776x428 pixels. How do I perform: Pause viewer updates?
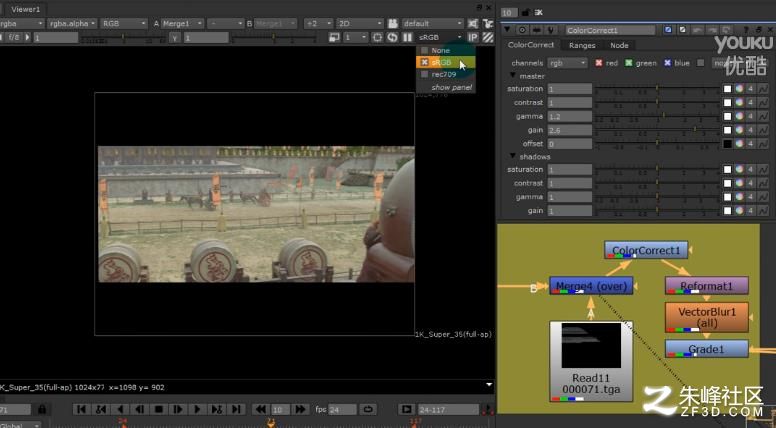point(407,37)
